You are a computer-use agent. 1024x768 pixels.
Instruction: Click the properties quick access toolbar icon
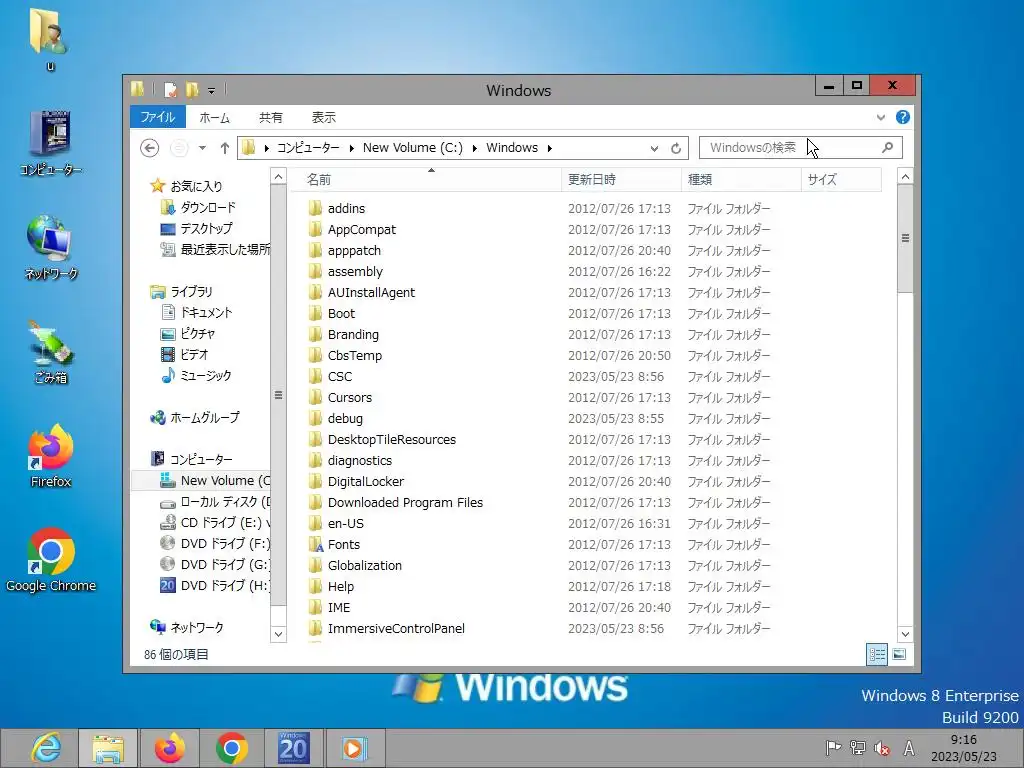tap(170, 89)
